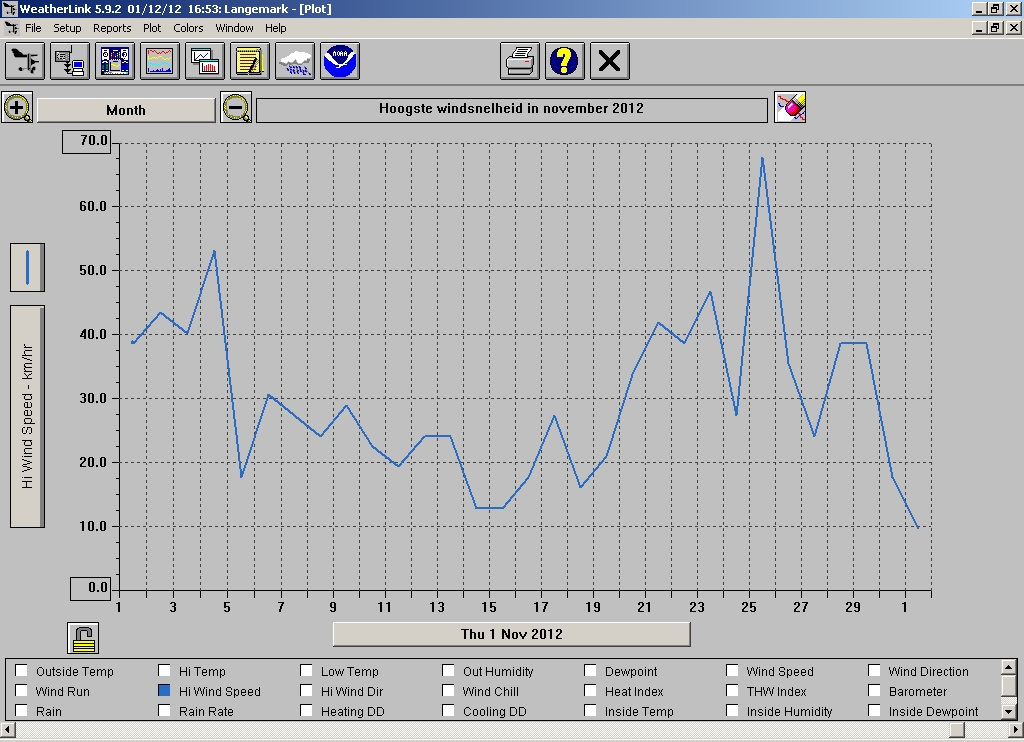Open the Colors menu

189,28
